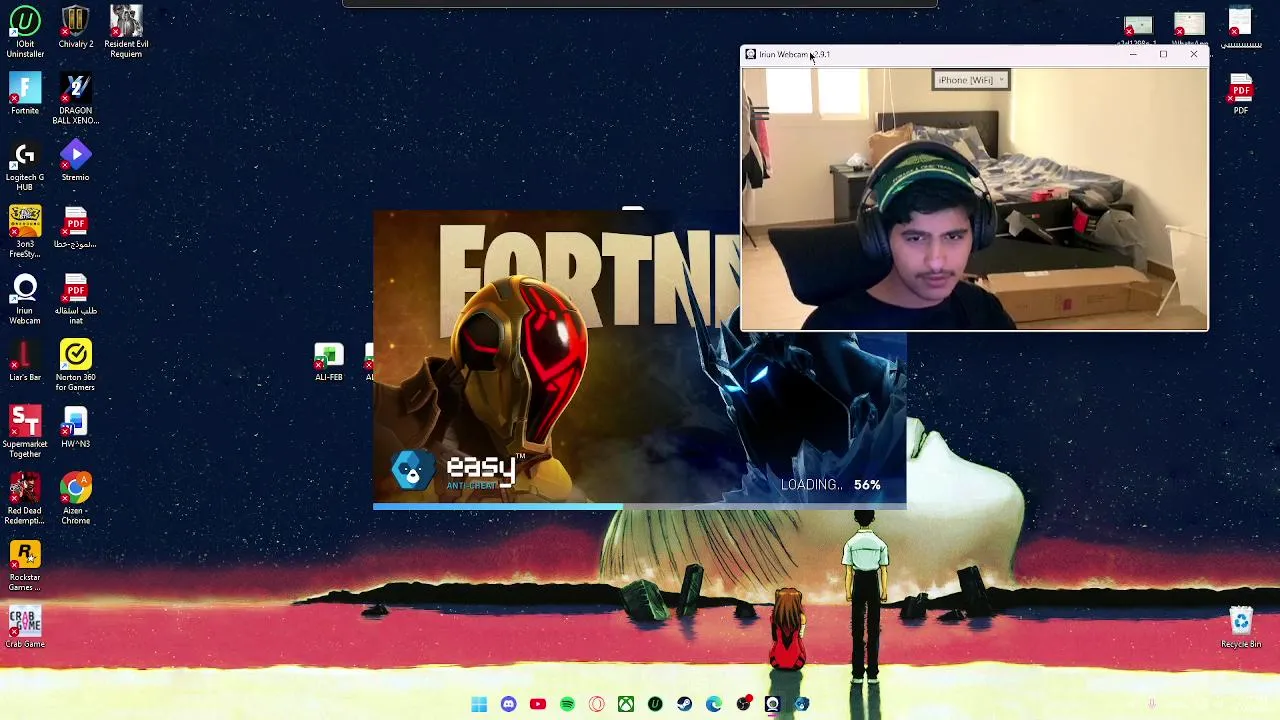
Task: Open the Logitech G HUB desktop shortcut
Action: point(25,165)
